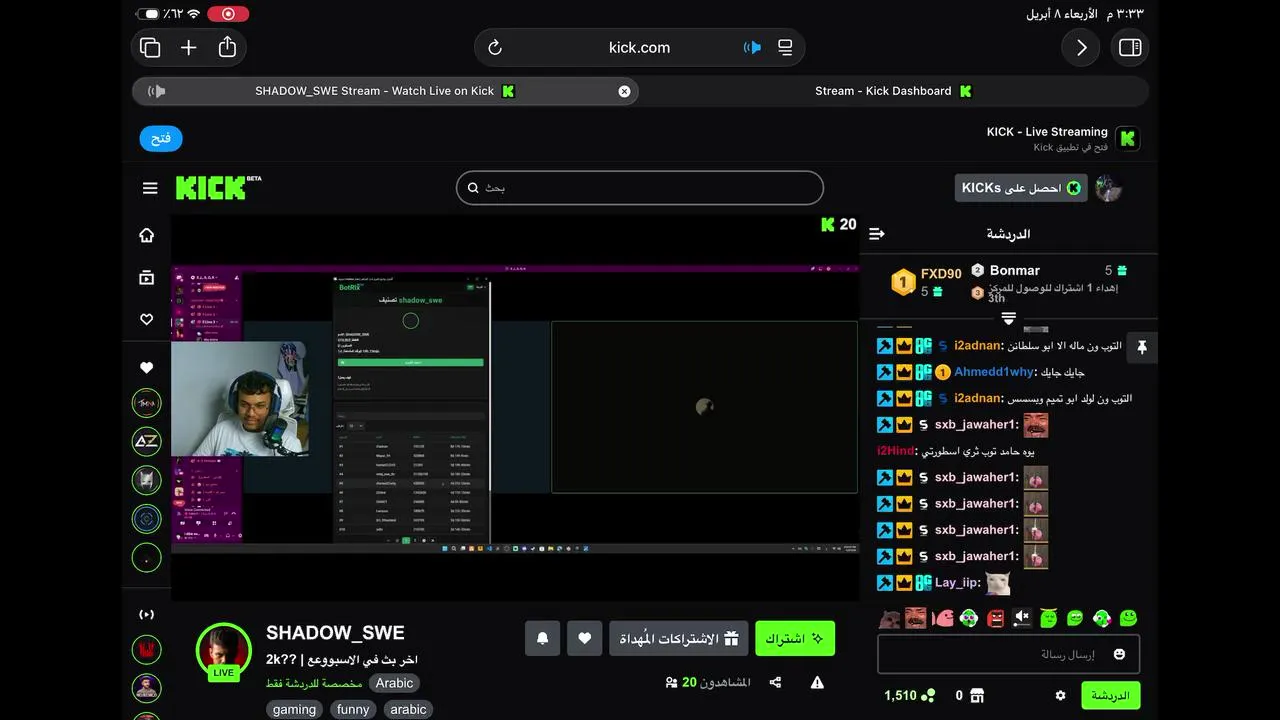Select the Arabic language tag
This screenshot has width=1280, height=720.
coord(394,683)
